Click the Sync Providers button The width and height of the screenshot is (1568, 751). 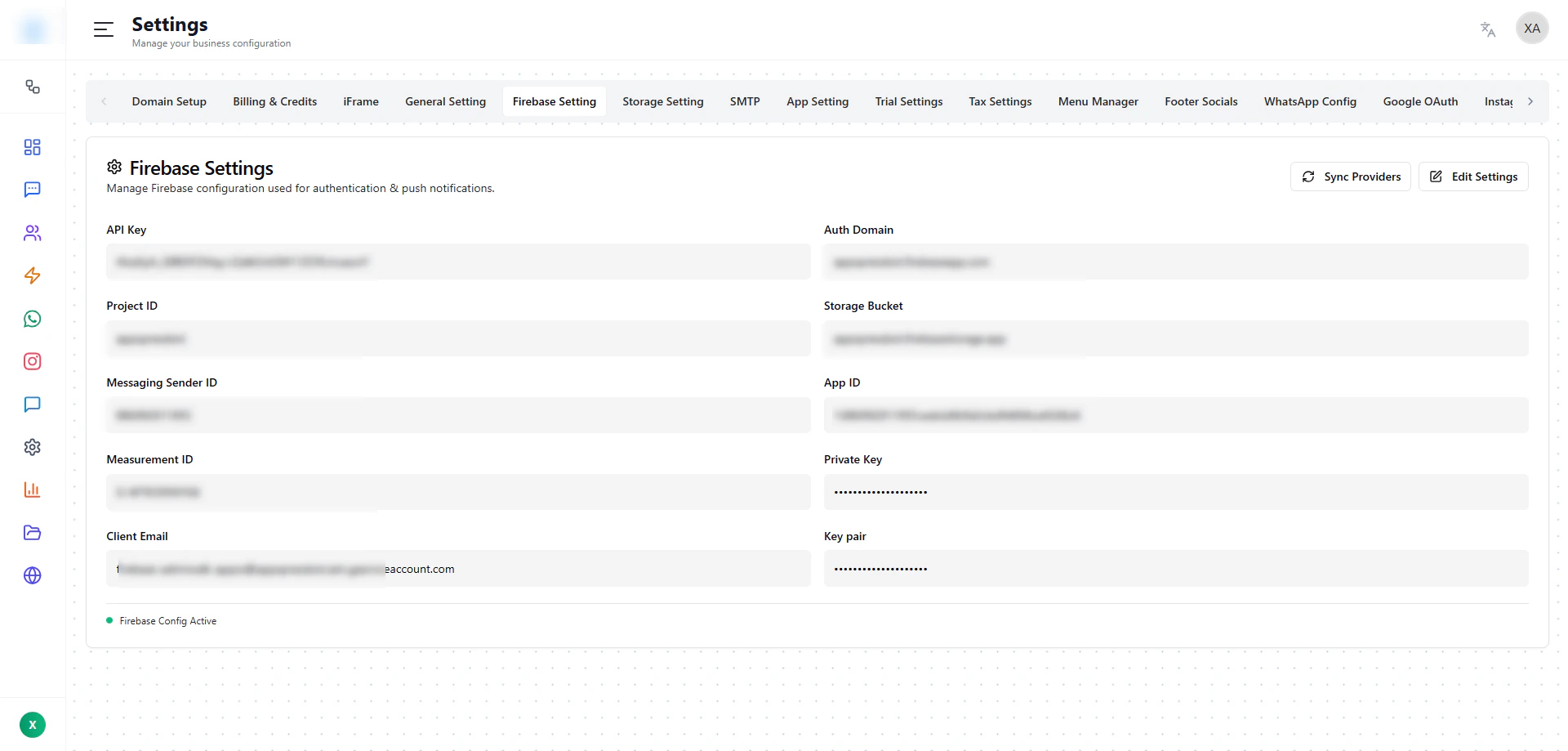tap(1351, 177)
